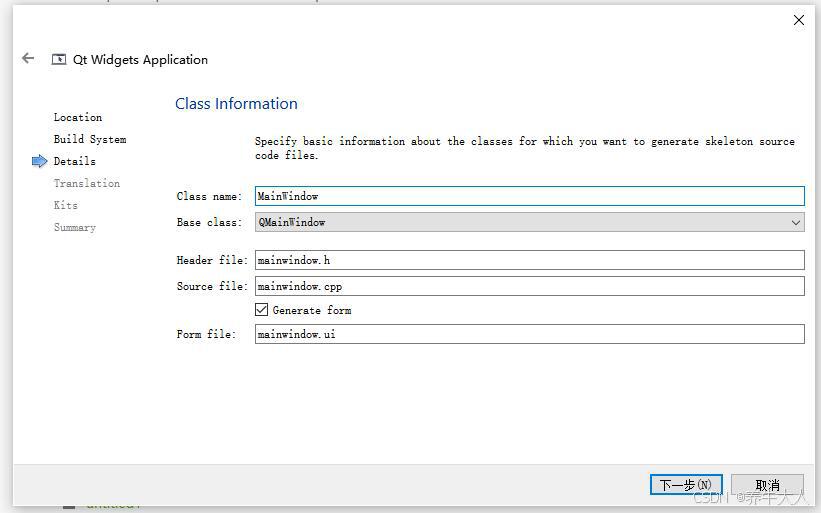Screen dimensions: 821x513
Task: Click the 取消 cancel button
Action: 767,485
